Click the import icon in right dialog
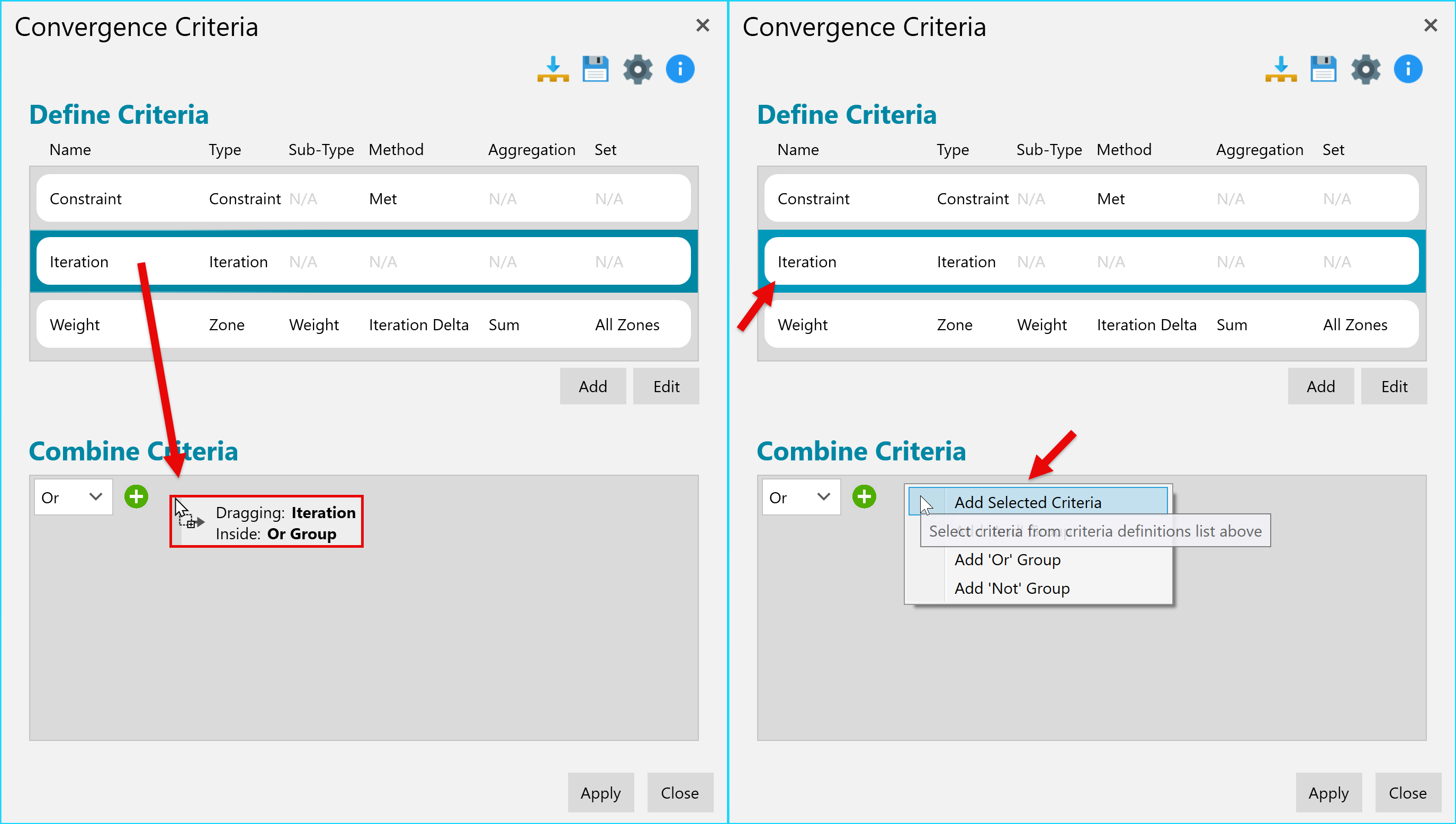This screenshot has height=824, width=1456. (1281, 69)
